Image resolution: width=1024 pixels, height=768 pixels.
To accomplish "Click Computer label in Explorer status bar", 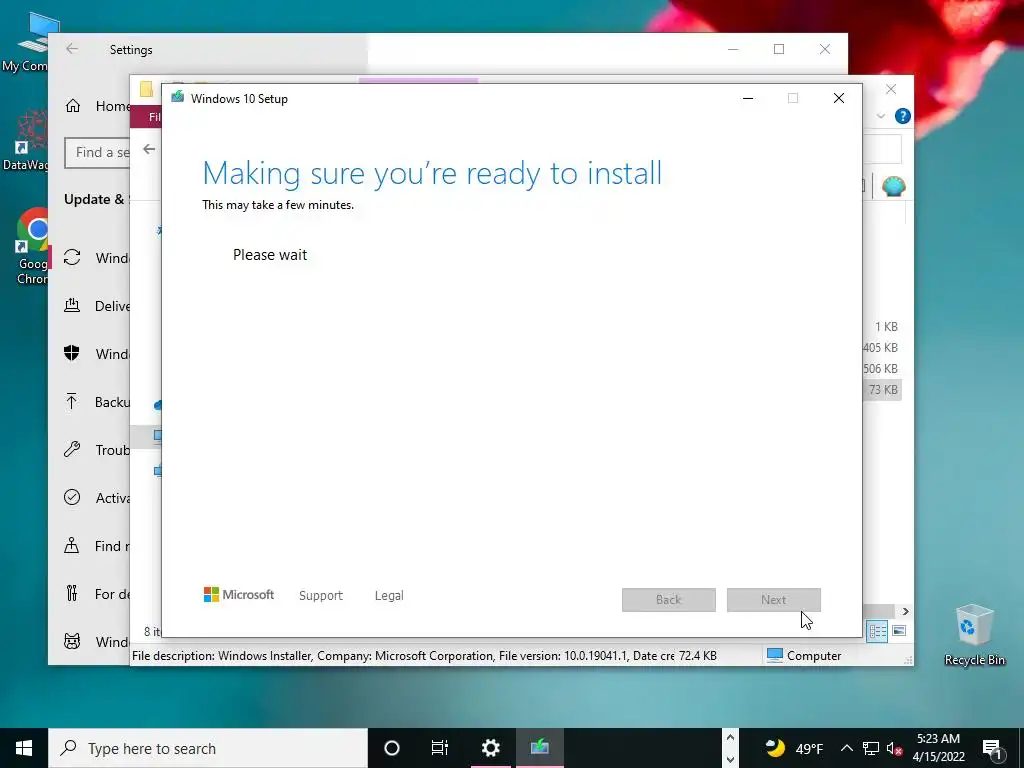I will (814, 656).
